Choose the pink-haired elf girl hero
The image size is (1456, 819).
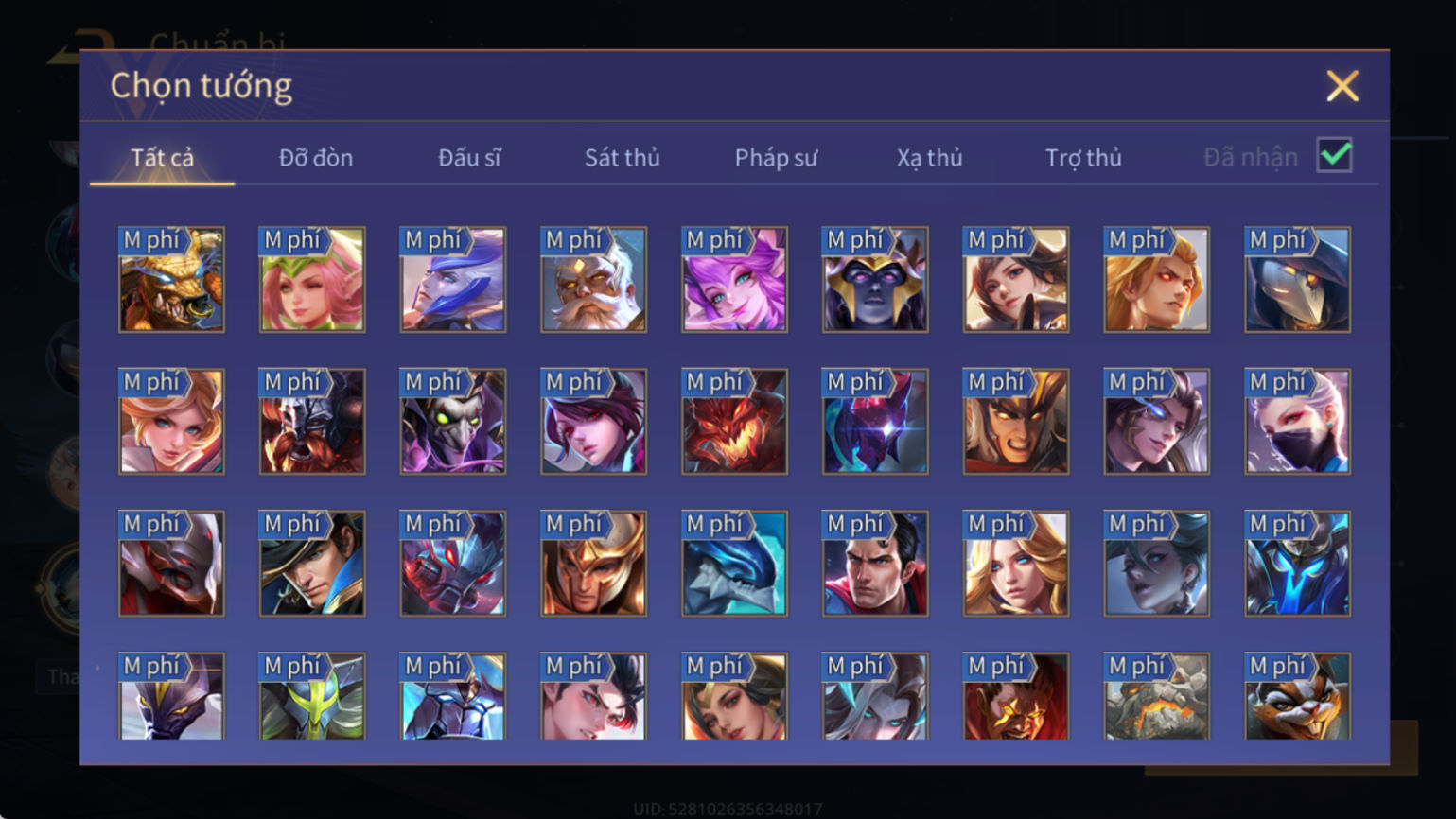tap(312, 279)
